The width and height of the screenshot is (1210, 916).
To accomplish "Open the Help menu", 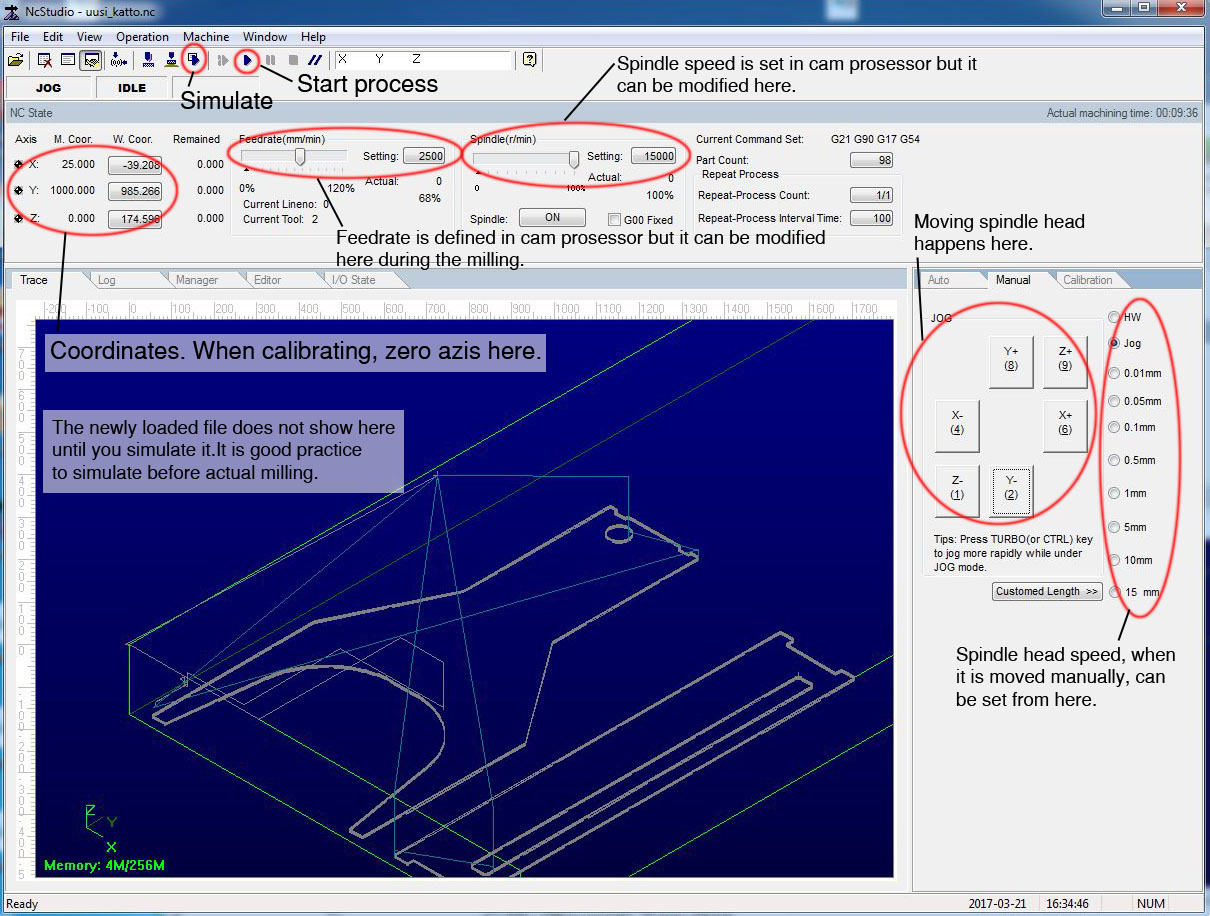I will [x=313, y=37].
